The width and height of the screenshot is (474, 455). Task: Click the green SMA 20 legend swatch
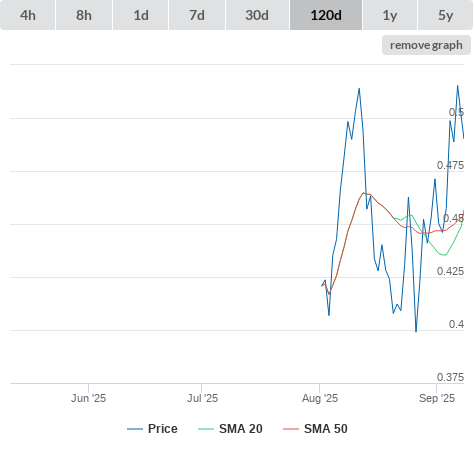click(x=206, y=429)
